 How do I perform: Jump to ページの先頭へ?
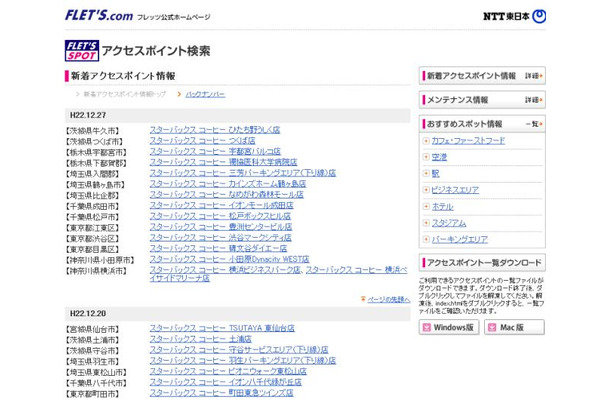click(389, 299)
